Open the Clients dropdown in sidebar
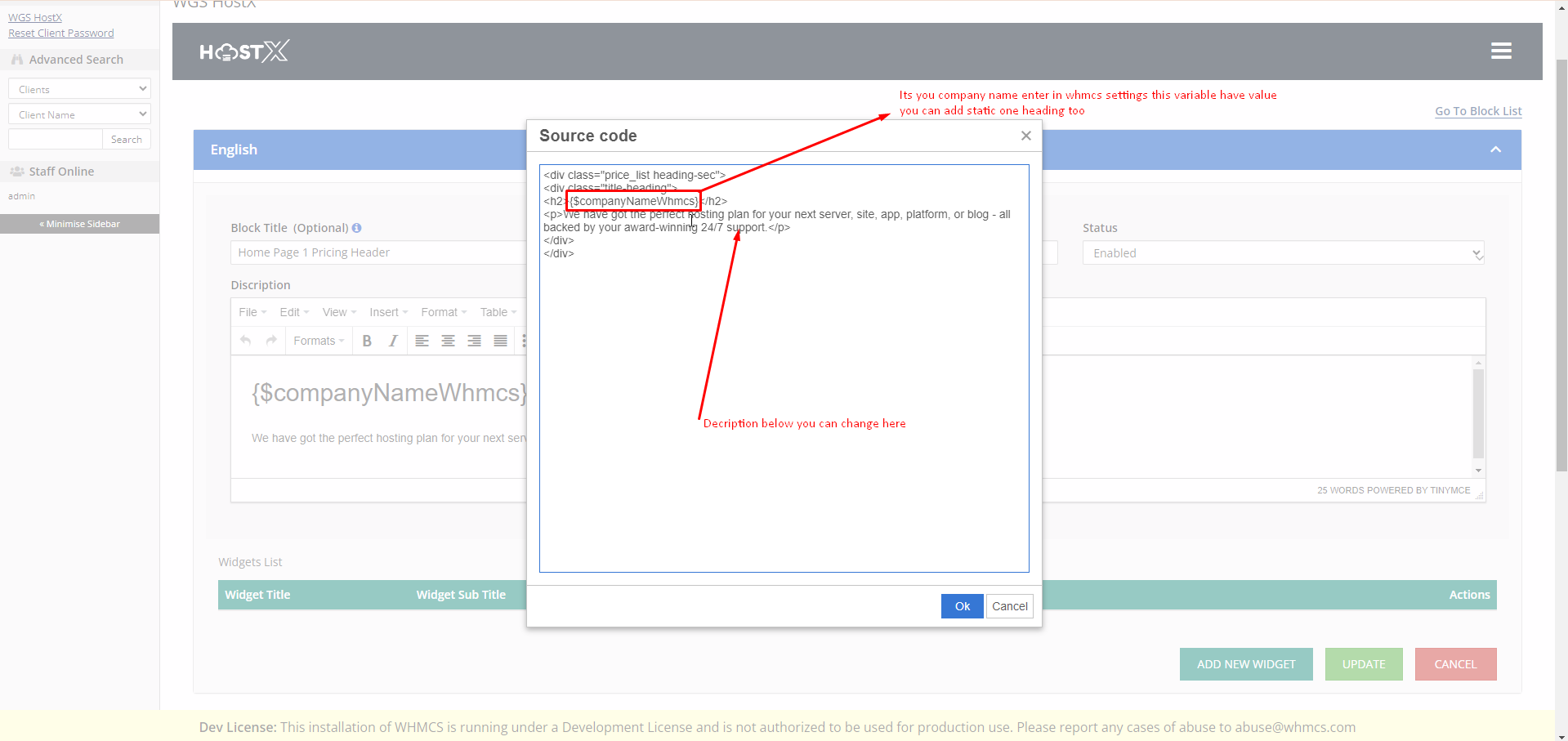1568x741 pixels. (79, 89)
